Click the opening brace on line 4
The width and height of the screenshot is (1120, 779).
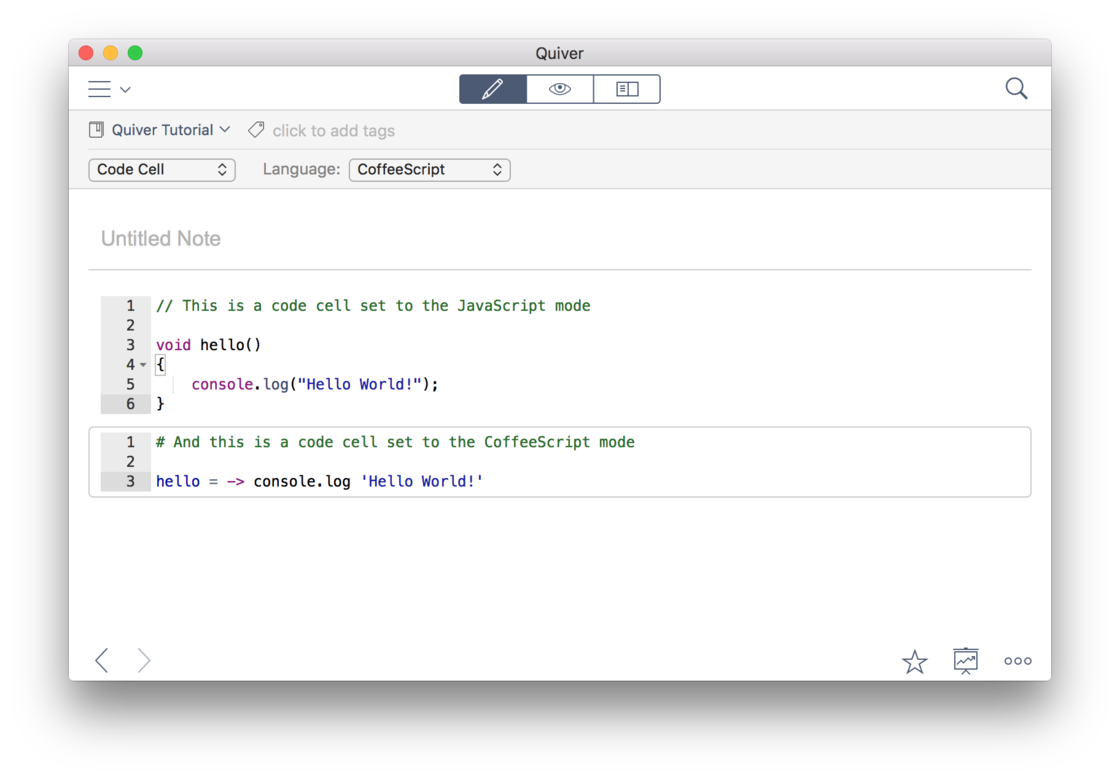[160, 364]
